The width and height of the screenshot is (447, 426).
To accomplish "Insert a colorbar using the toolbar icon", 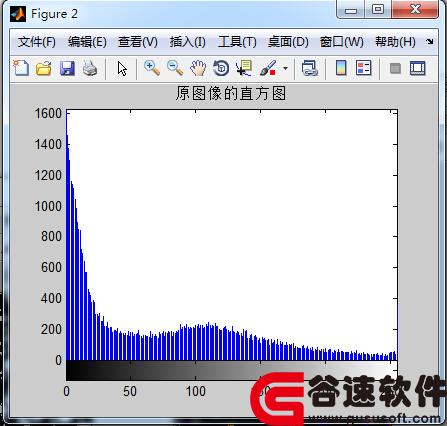I will pyautogui.click(x=341, y=68).
